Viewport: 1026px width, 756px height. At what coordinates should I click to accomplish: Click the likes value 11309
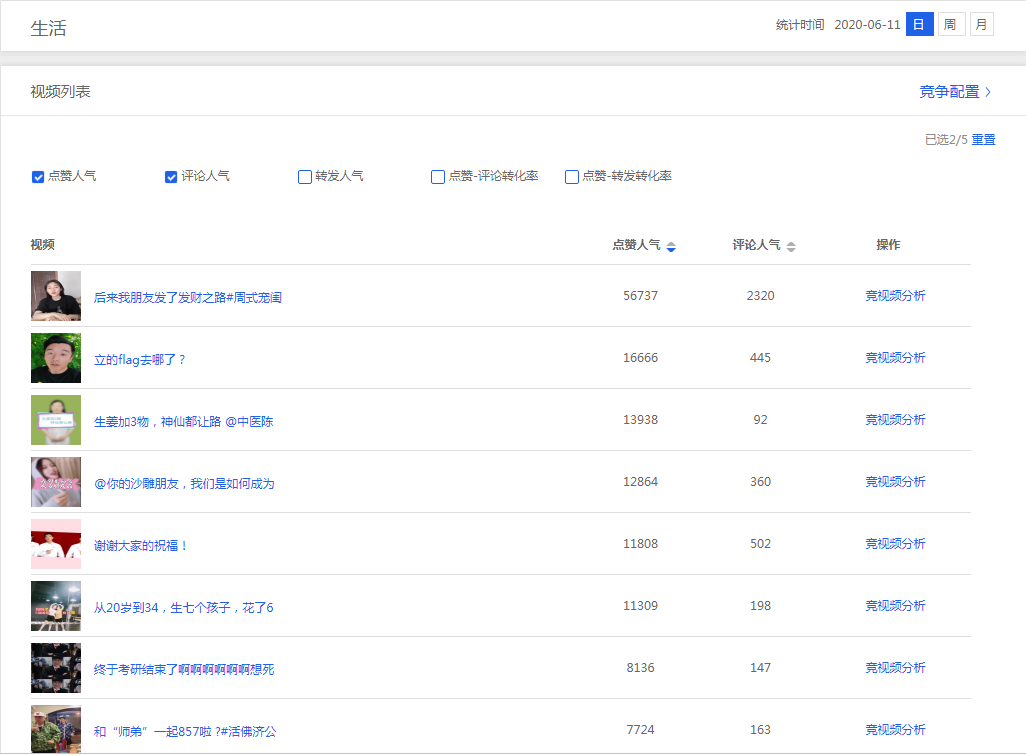641,606
